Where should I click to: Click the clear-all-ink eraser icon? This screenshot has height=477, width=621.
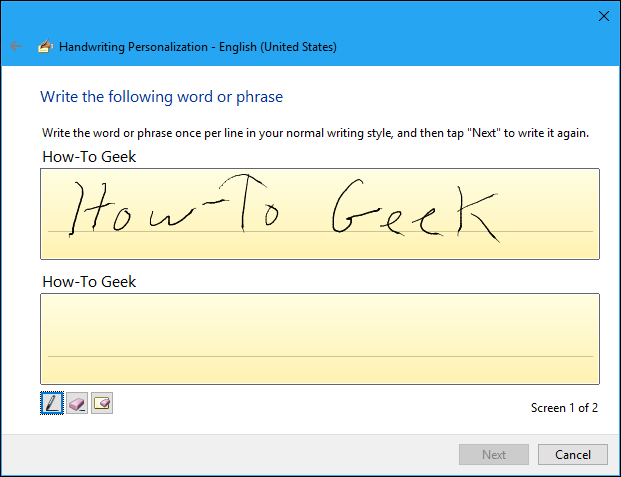pos(101,403)
